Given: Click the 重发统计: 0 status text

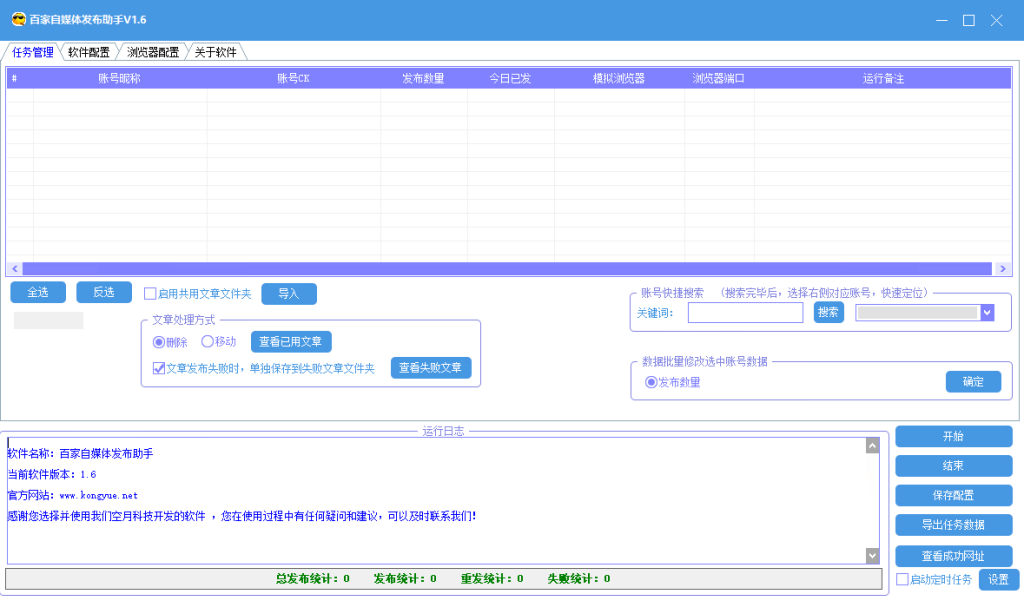Looking at the screenshot, I should tap(492, 579).
